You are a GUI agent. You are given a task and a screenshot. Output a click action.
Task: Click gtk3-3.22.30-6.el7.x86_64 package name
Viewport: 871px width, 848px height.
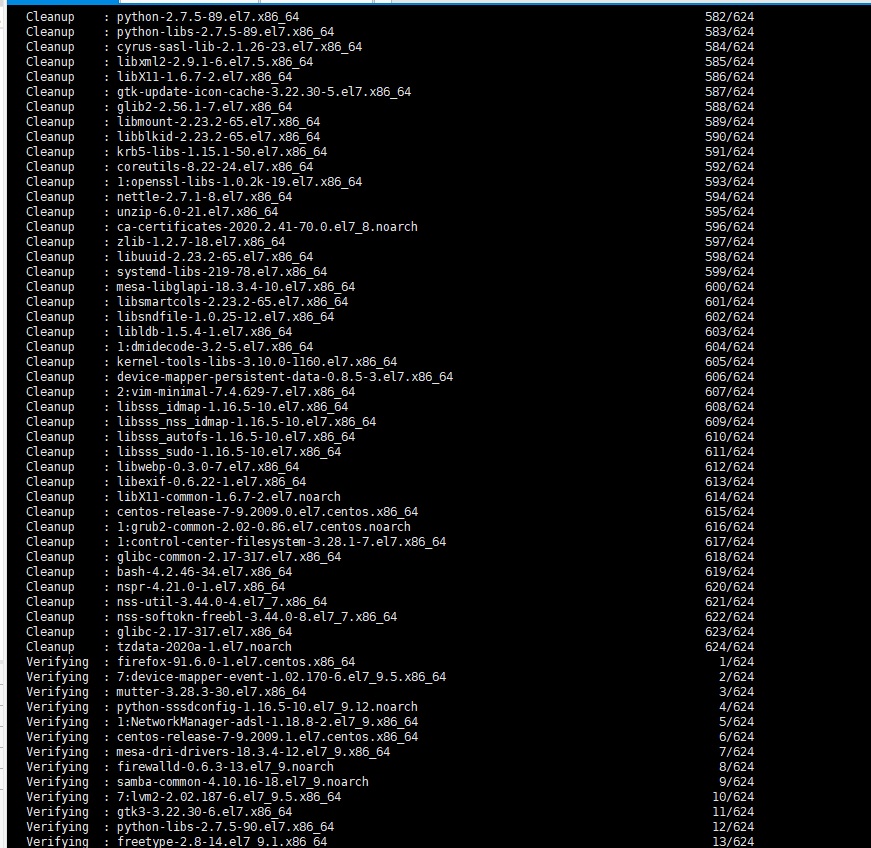click(x=204, y=812)
